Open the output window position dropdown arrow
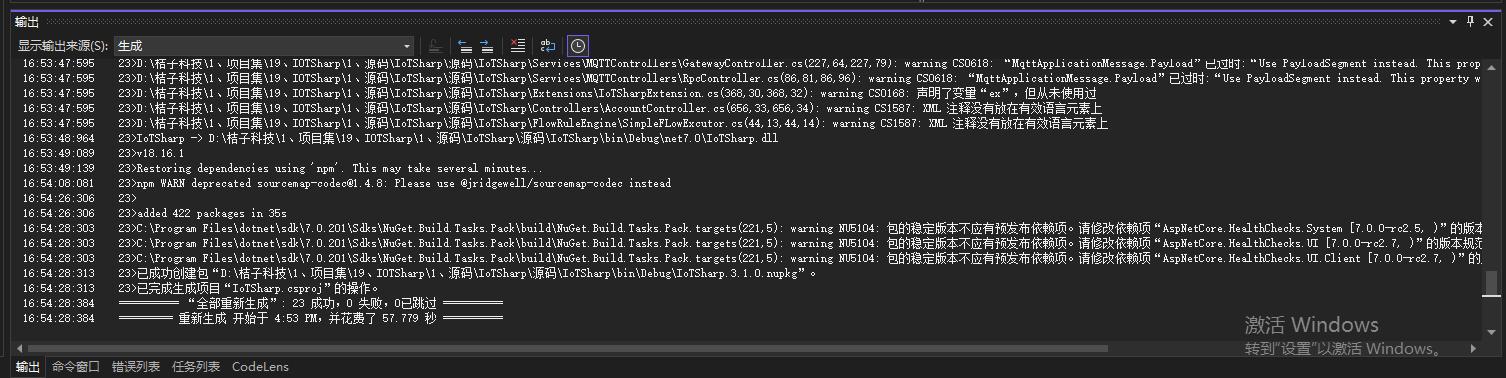 (1454, 21)
